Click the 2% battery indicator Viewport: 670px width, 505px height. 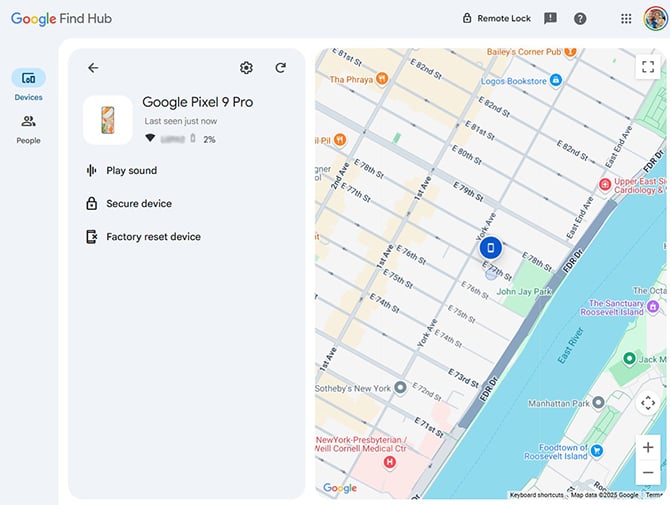(204, 139)
